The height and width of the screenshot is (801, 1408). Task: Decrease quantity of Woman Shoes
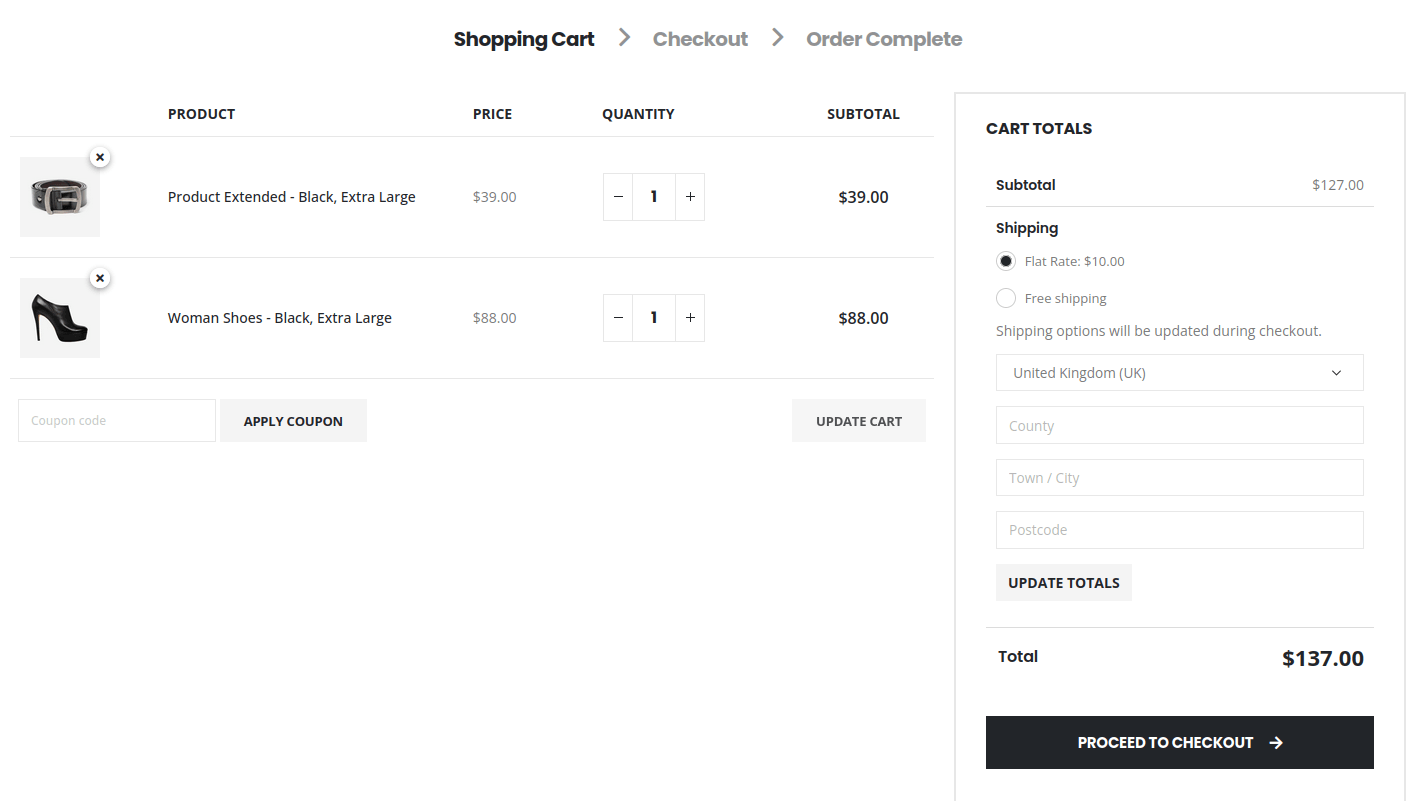(x=617, y=318)
